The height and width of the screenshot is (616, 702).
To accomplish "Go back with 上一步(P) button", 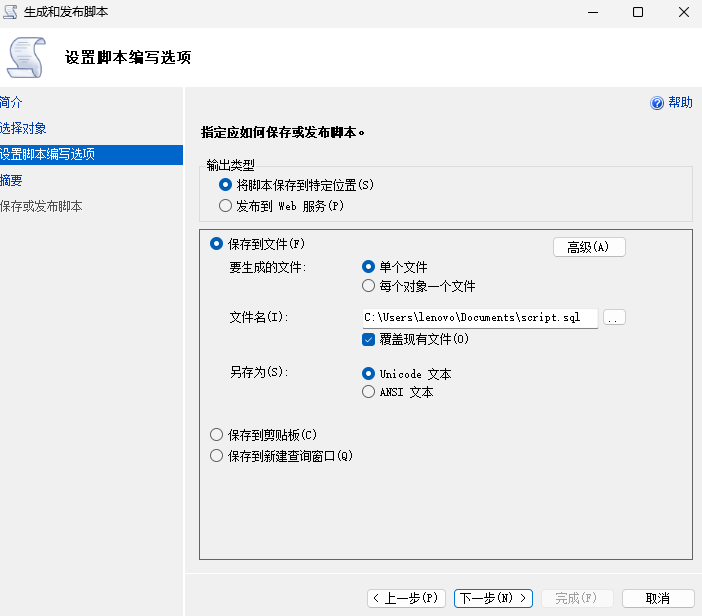I will [x=406, y=599].
